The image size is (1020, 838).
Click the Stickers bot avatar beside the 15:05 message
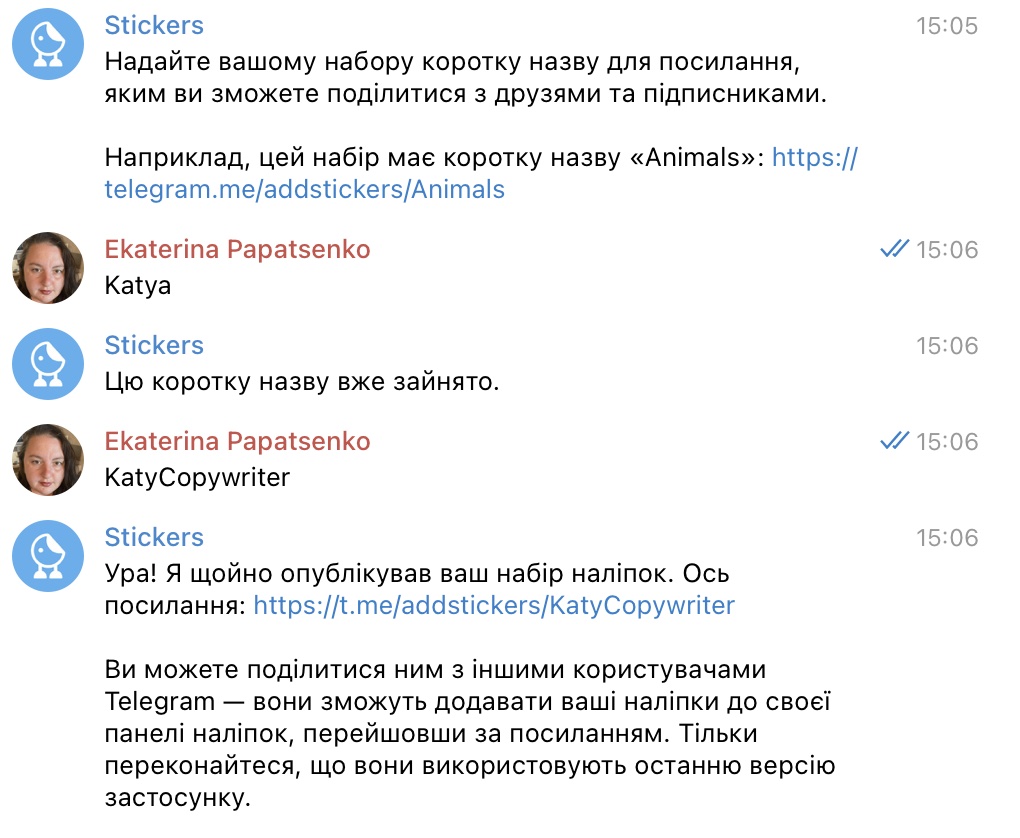coord(48,44)
